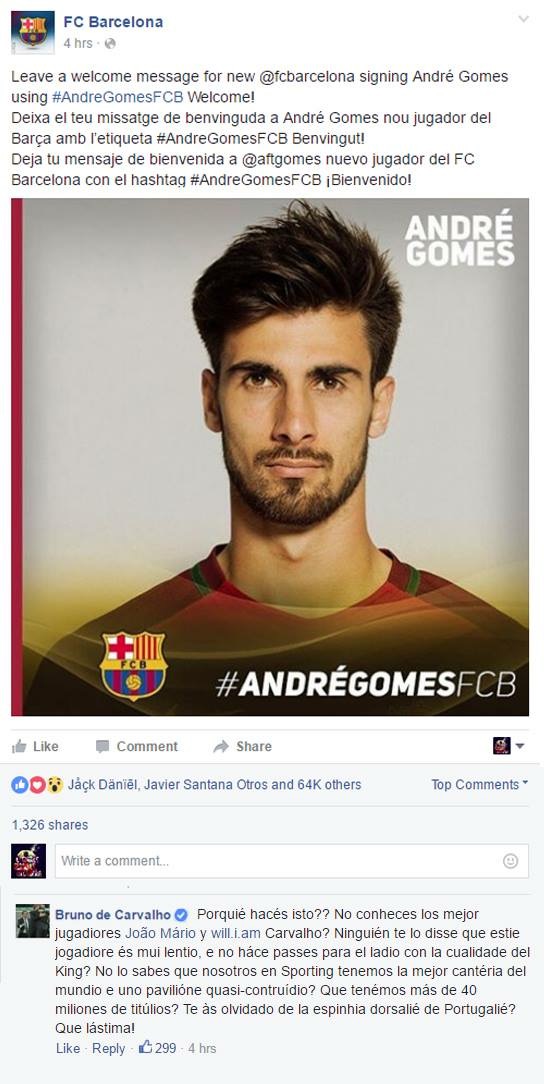Open the post options chevron at top right
The height and width of the screenshot is (1084, 544).
523,19
